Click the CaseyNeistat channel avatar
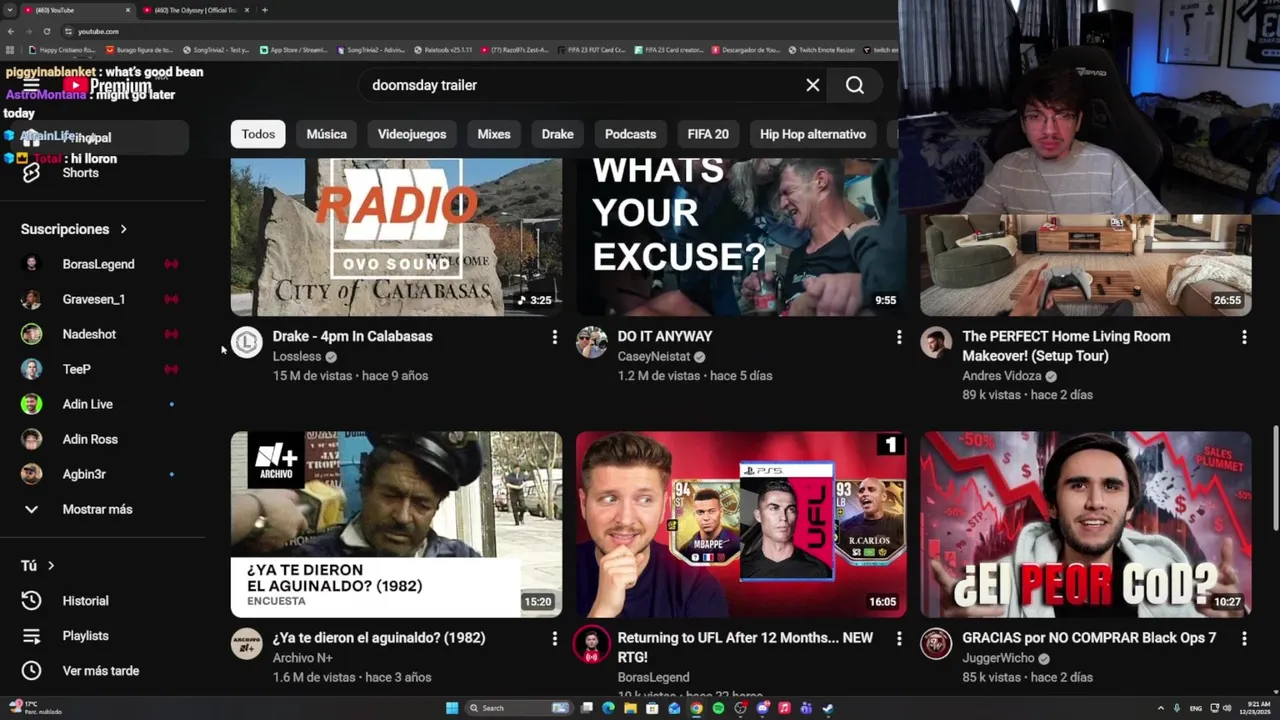Screen dimensions: 1280x720 pos(591,342)
